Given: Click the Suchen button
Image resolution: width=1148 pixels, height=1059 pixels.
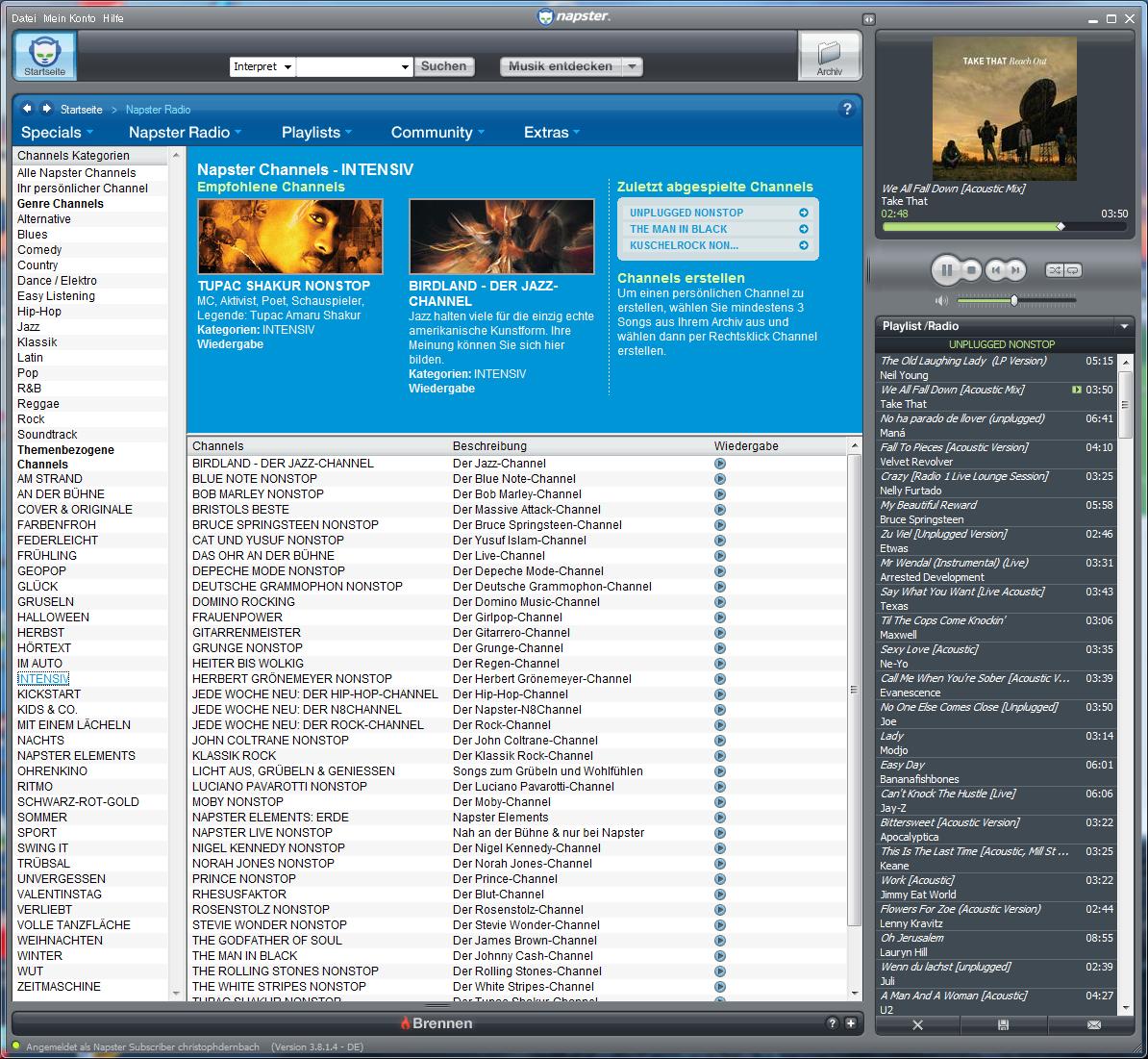Looking at the screenshot, I should pyautogui.click(x=443, y=66).
